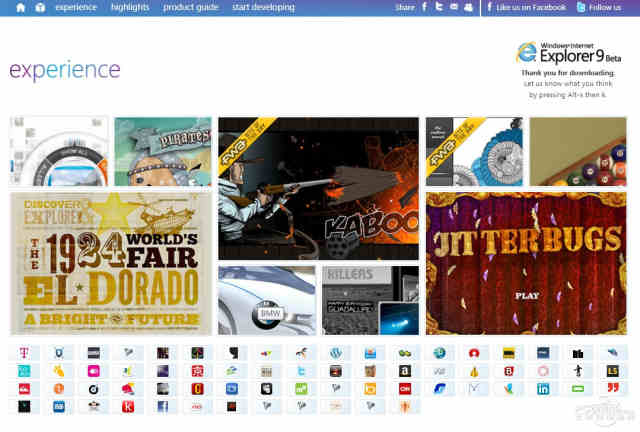Click the download box icon beside home
This screenshot has height=432, width=640.
tap(40, 7)
